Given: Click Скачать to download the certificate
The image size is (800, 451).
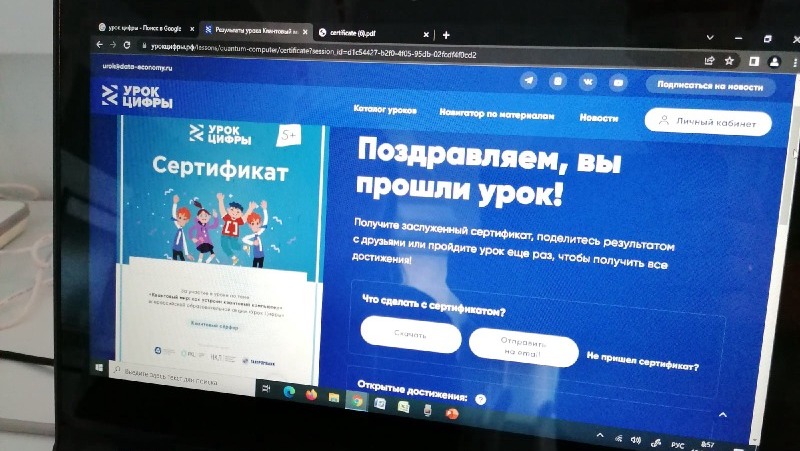Looking at the screenshot, I should (x=411, y=335).
